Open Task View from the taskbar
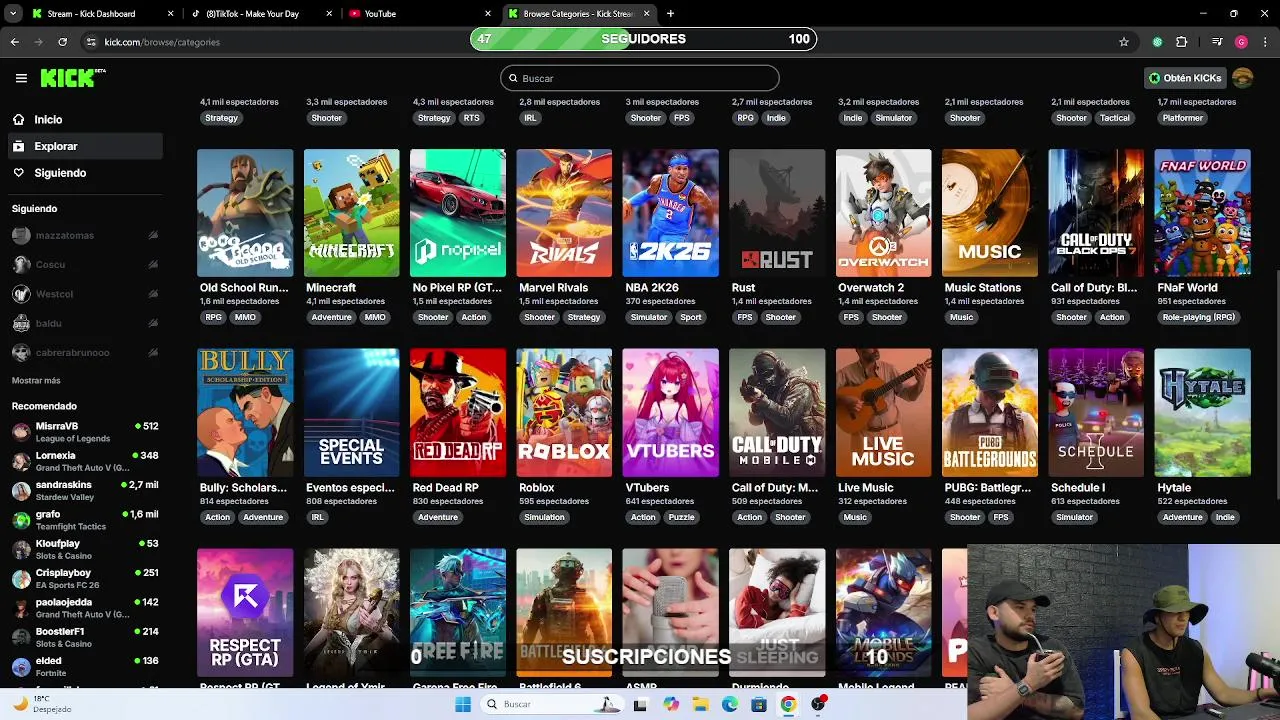1280x720 pixels. coord(640,704)
